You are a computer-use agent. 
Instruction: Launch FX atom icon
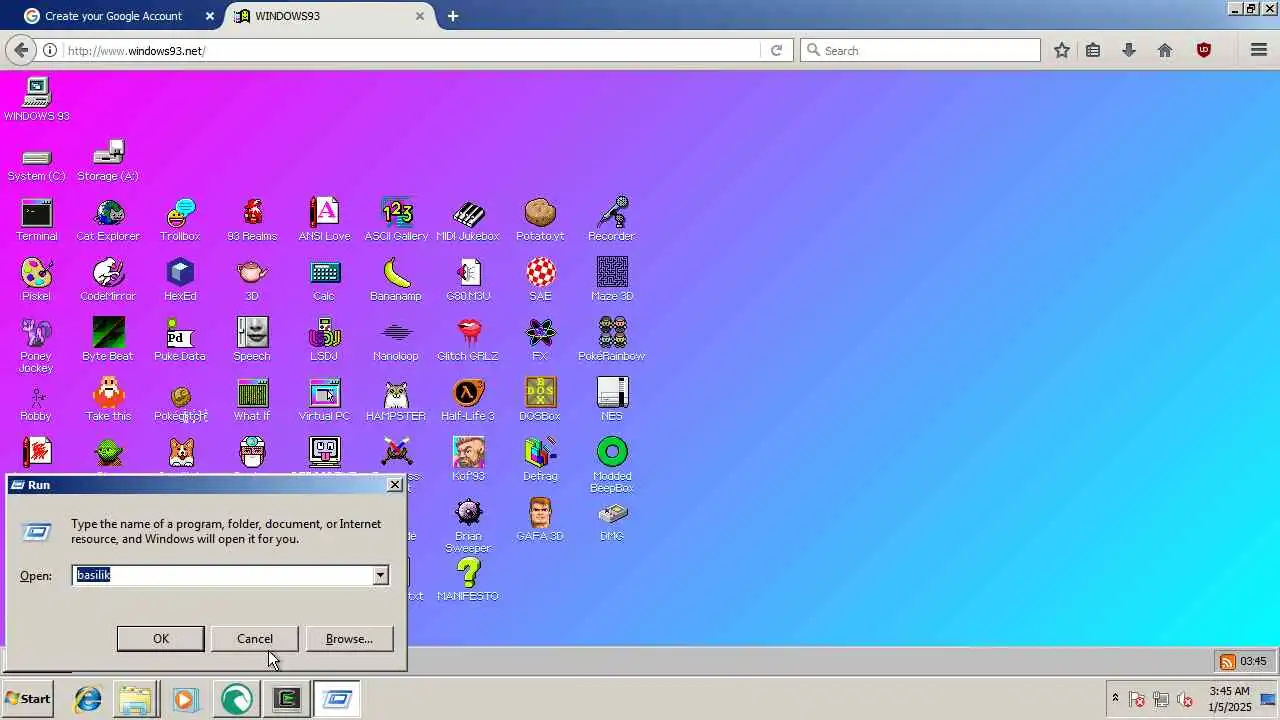pyautogui.click(x=540, y=340)
